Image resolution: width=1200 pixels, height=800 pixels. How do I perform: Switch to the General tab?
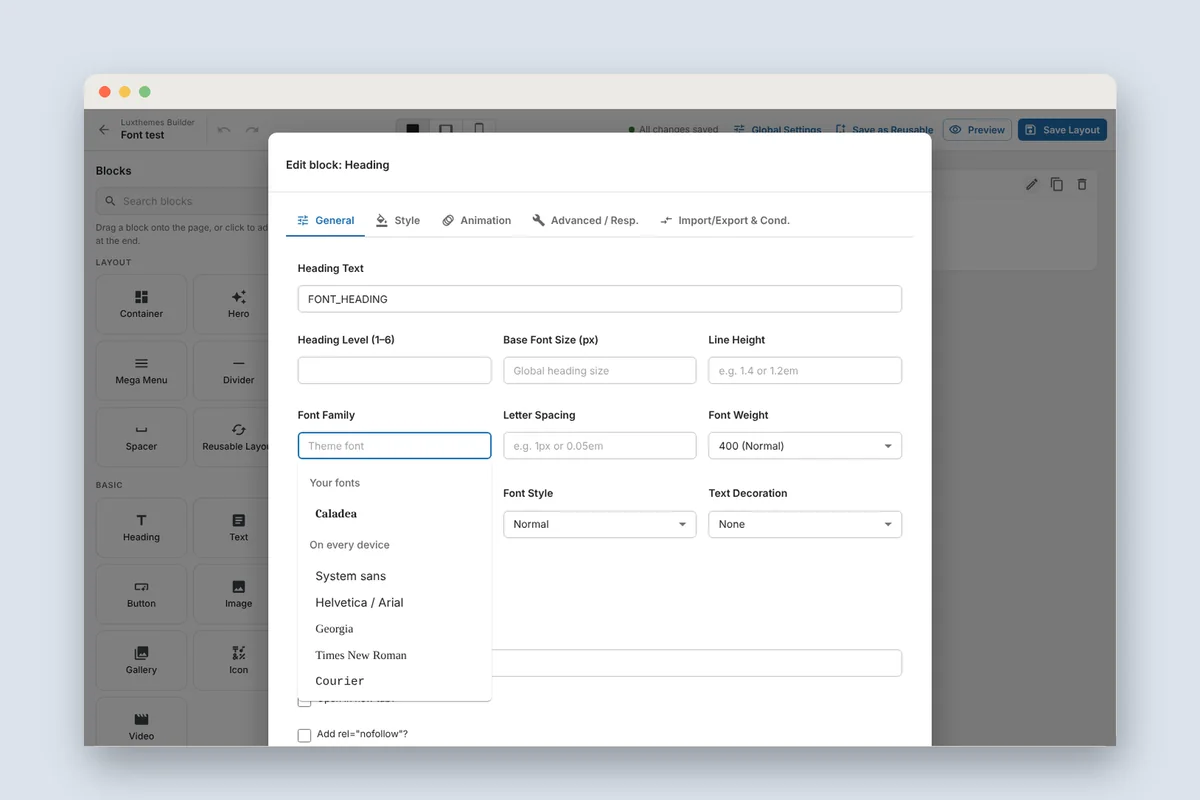(x=325, y=220)
